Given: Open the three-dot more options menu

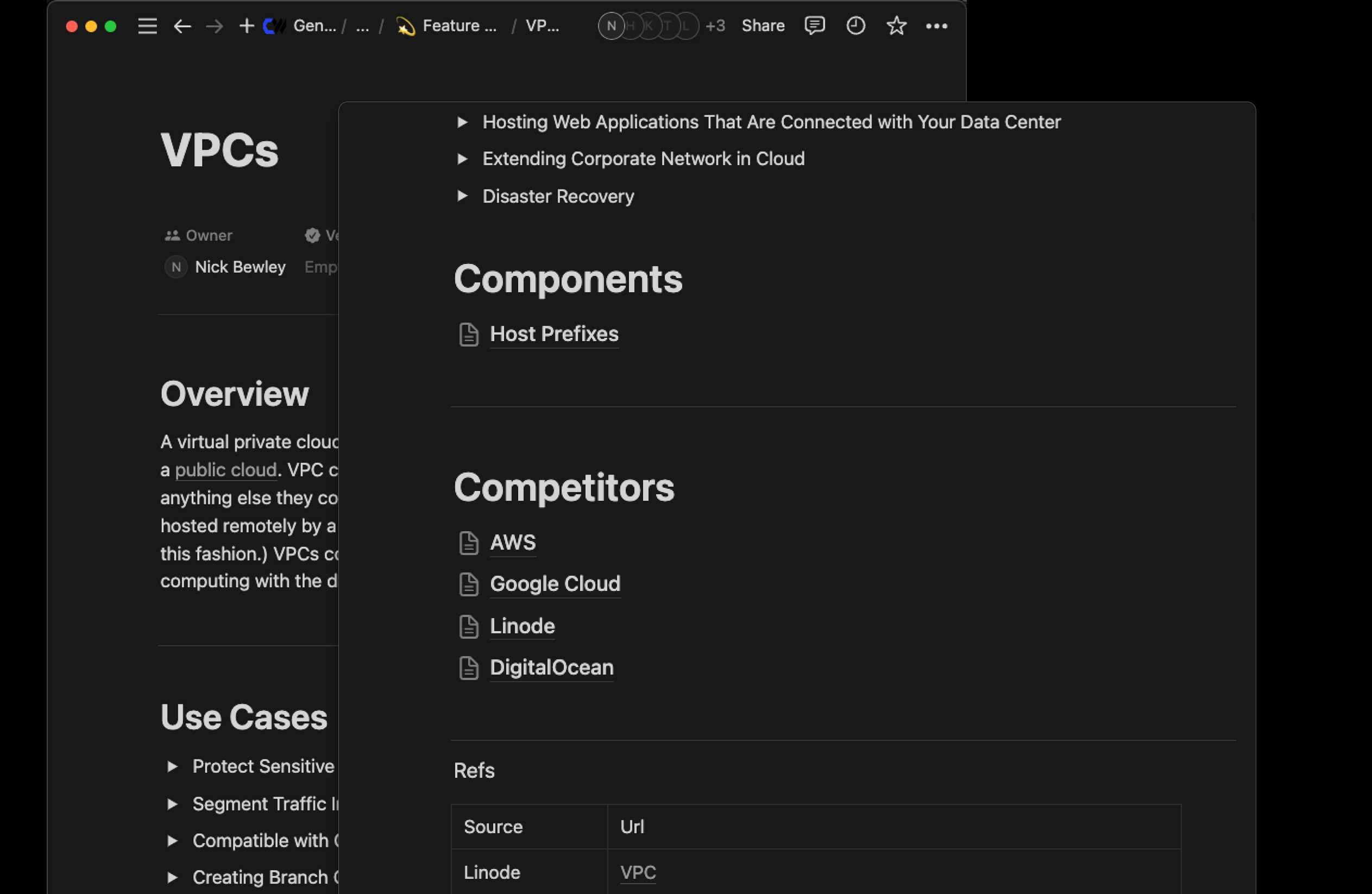Looking at the screenshot, I should tap(937, 26).
